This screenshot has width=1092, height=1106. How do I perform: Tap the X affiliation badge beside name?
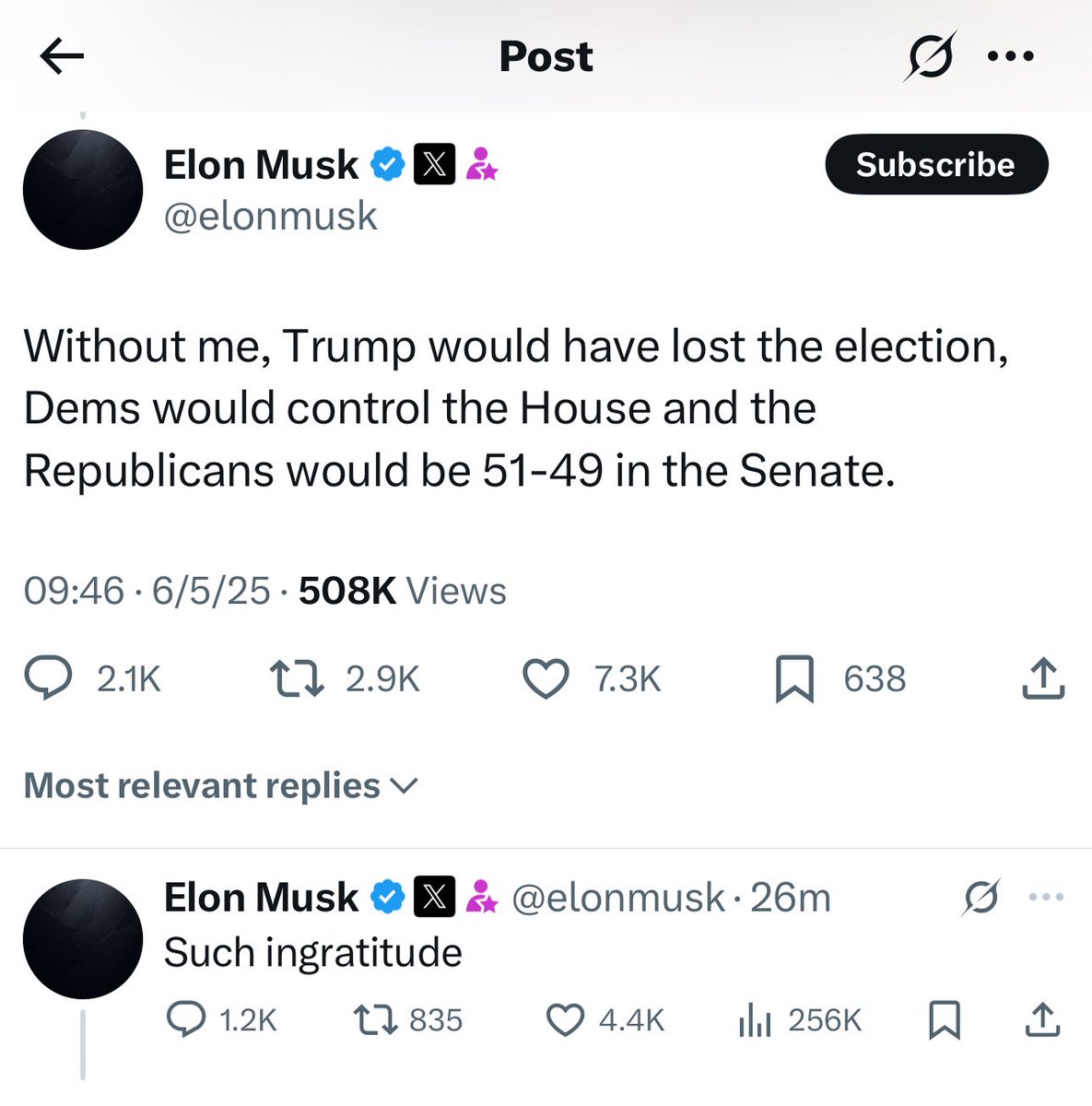coord(434,165)
